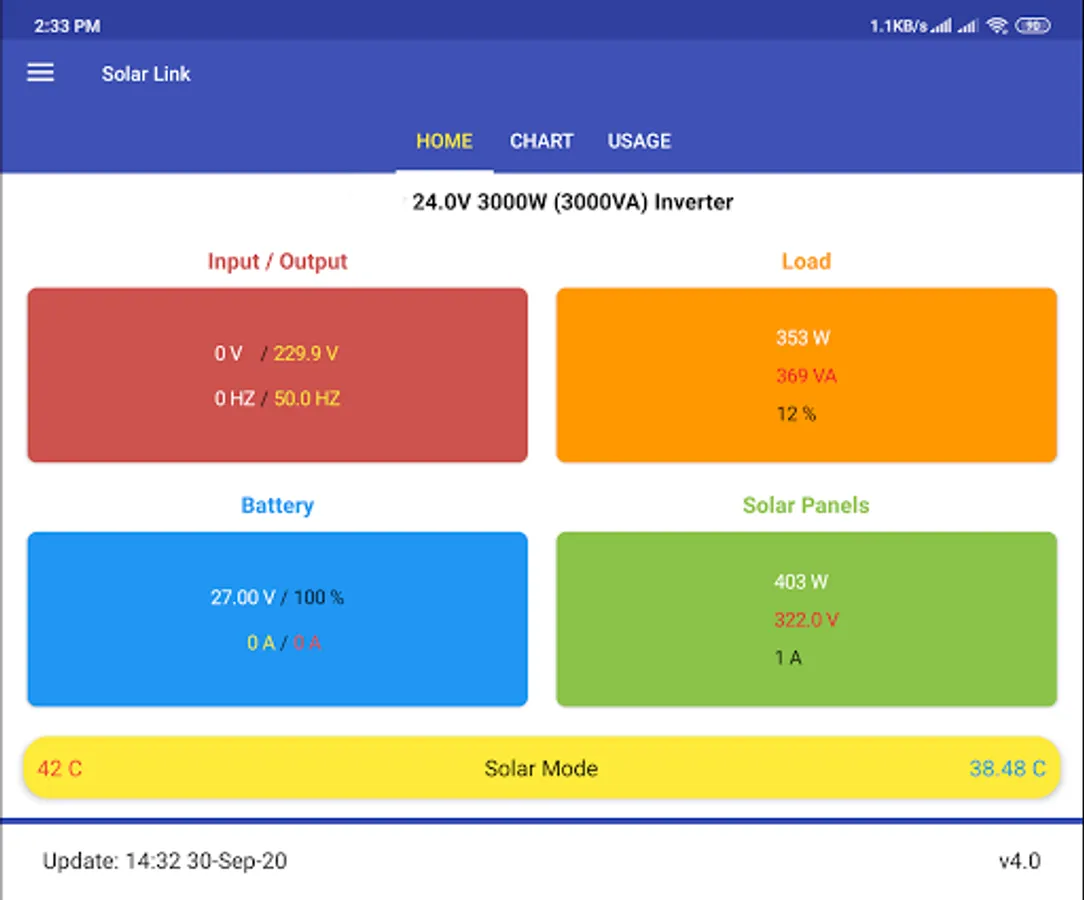
Task: Tap the solar current 1 A
Action: click(x=788, y=658)
